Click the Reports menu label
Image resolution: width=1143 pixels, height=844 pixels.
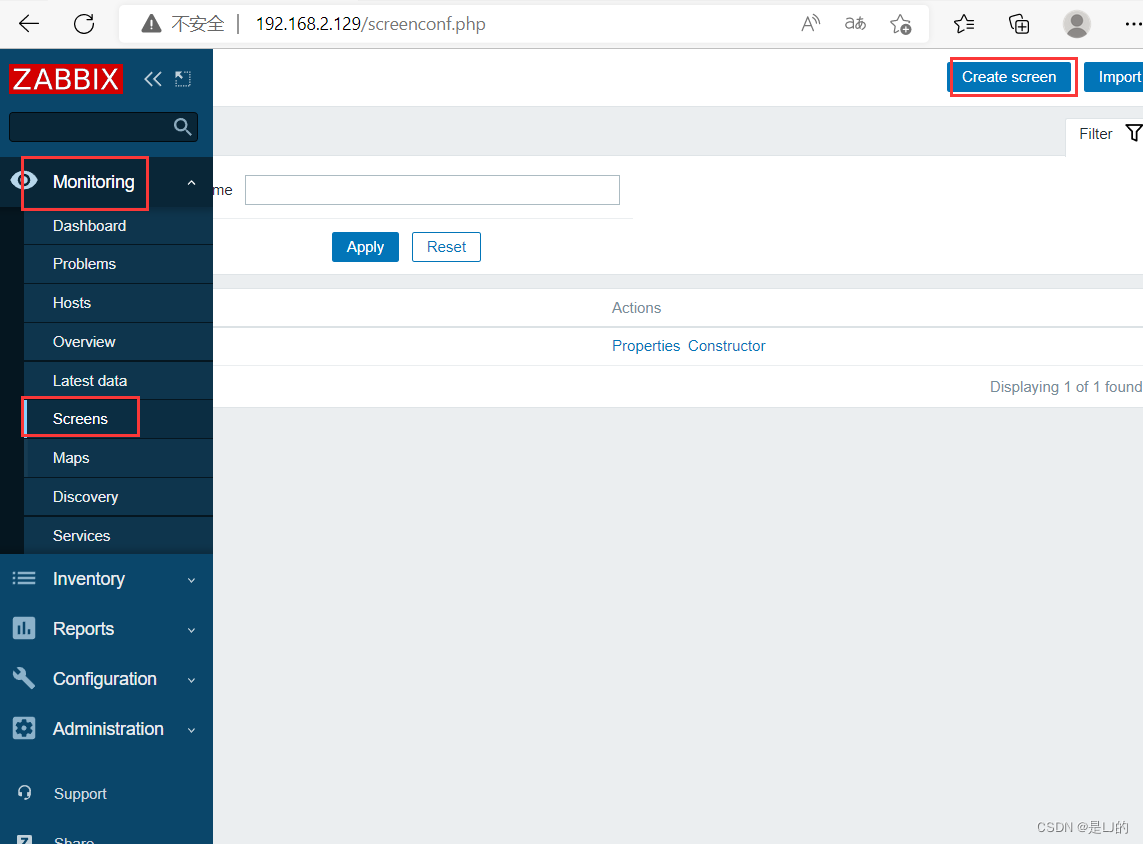pos(83,628)
